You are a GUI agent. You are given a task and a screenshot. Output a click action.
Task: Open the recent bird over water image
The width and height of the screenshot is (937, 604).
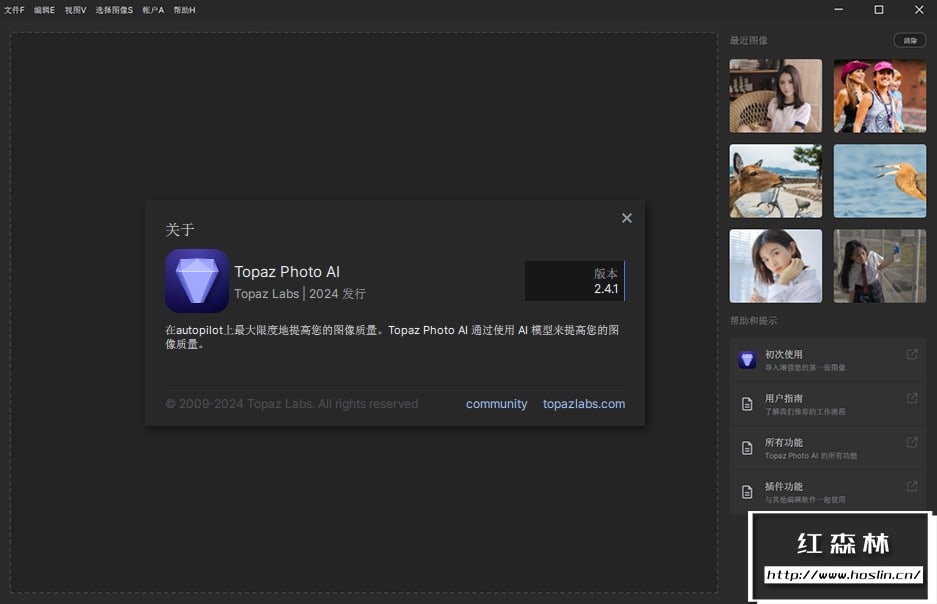(x=880, y=181)
